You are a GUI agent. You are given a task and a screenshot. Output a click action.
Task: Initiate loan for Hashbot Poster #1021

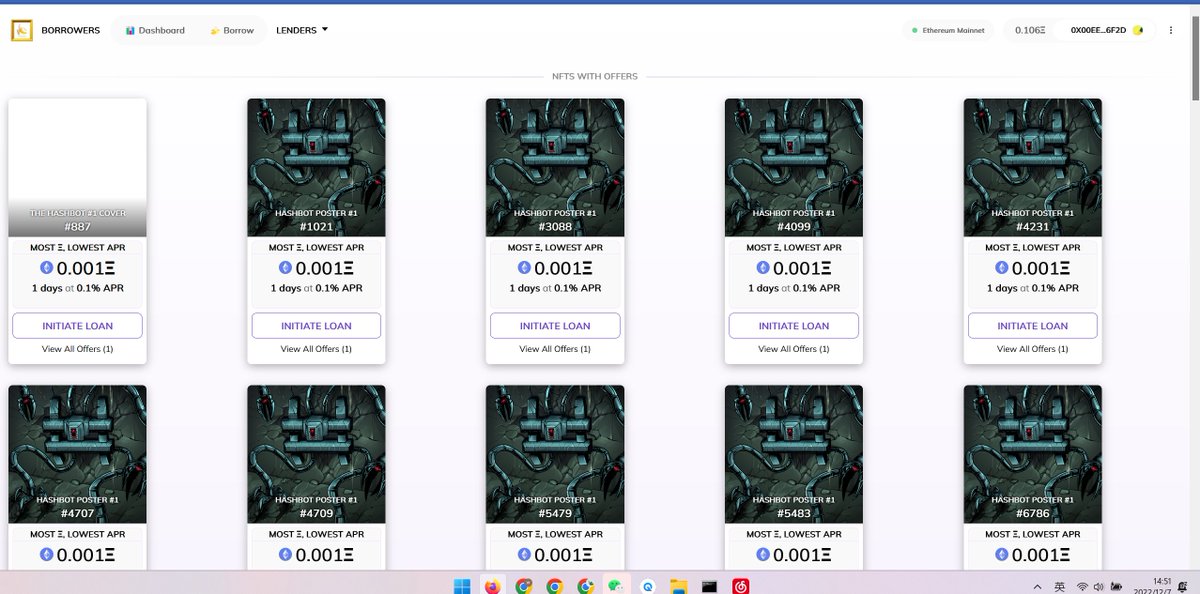pyautogui.click(x=316, y=326)
